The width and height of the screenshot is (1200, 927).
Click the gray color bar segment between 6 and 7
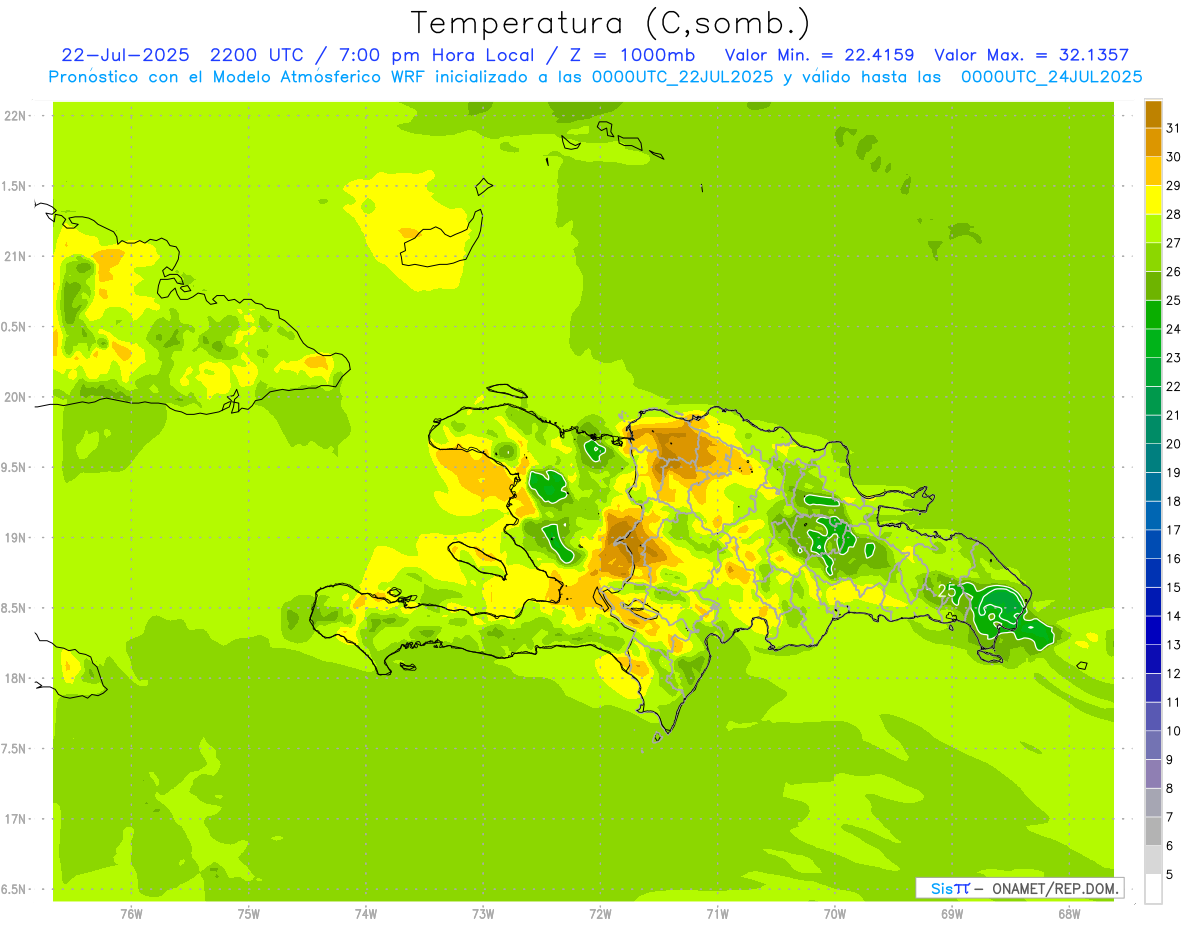pos(1153,831)
